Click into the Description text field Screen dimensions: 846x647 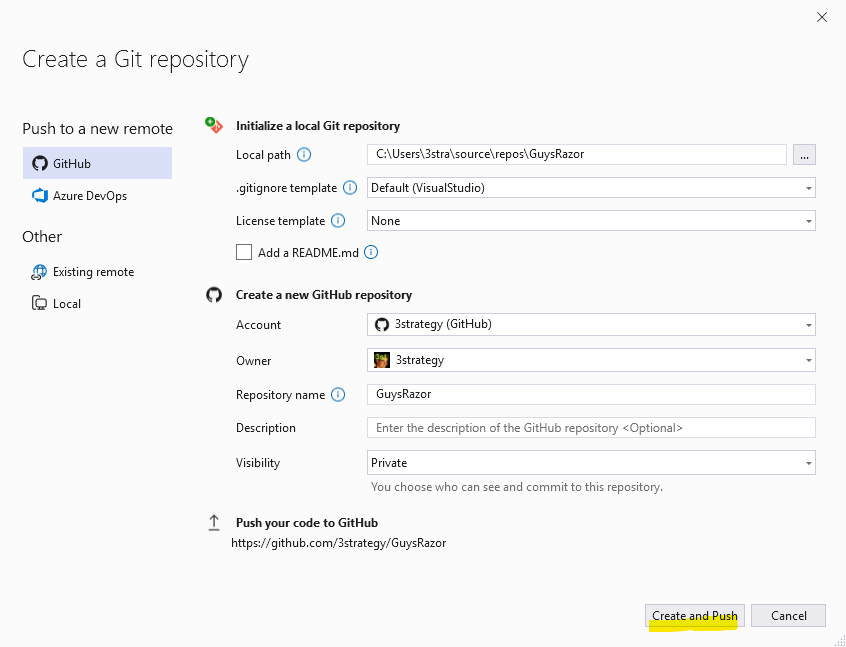tap(591, 428)
